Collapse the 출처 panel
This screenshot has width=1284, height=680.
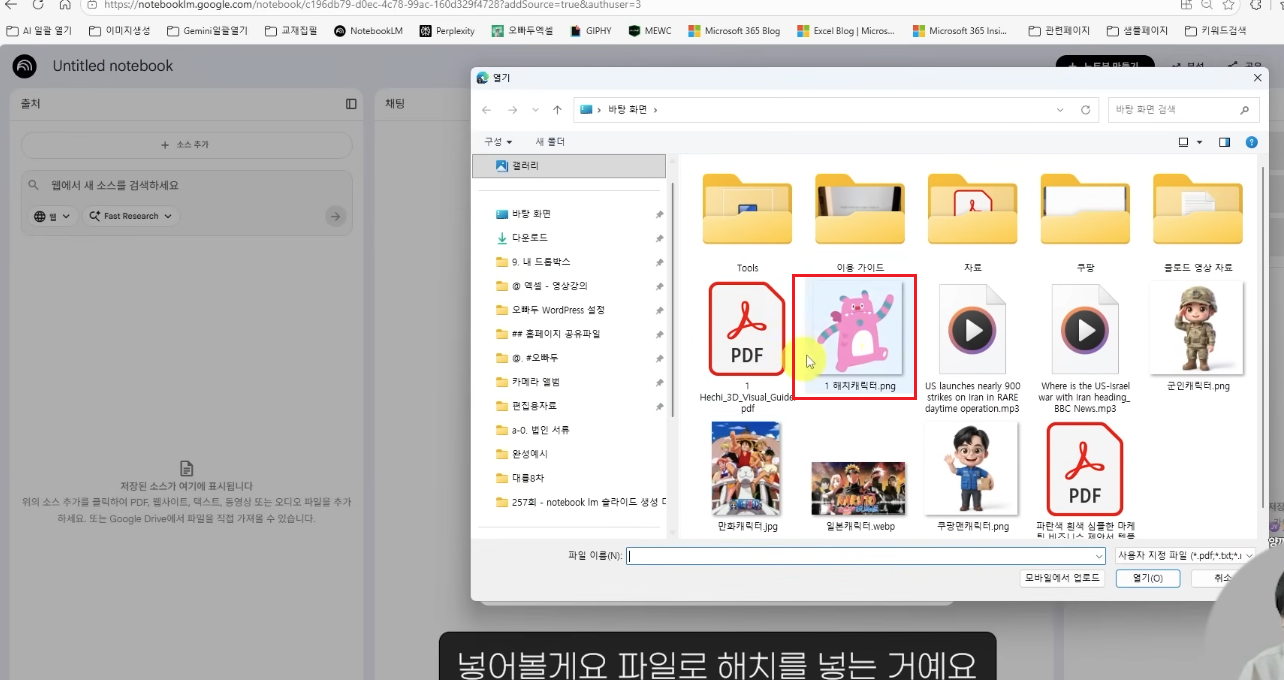click(x=351, y=104)
